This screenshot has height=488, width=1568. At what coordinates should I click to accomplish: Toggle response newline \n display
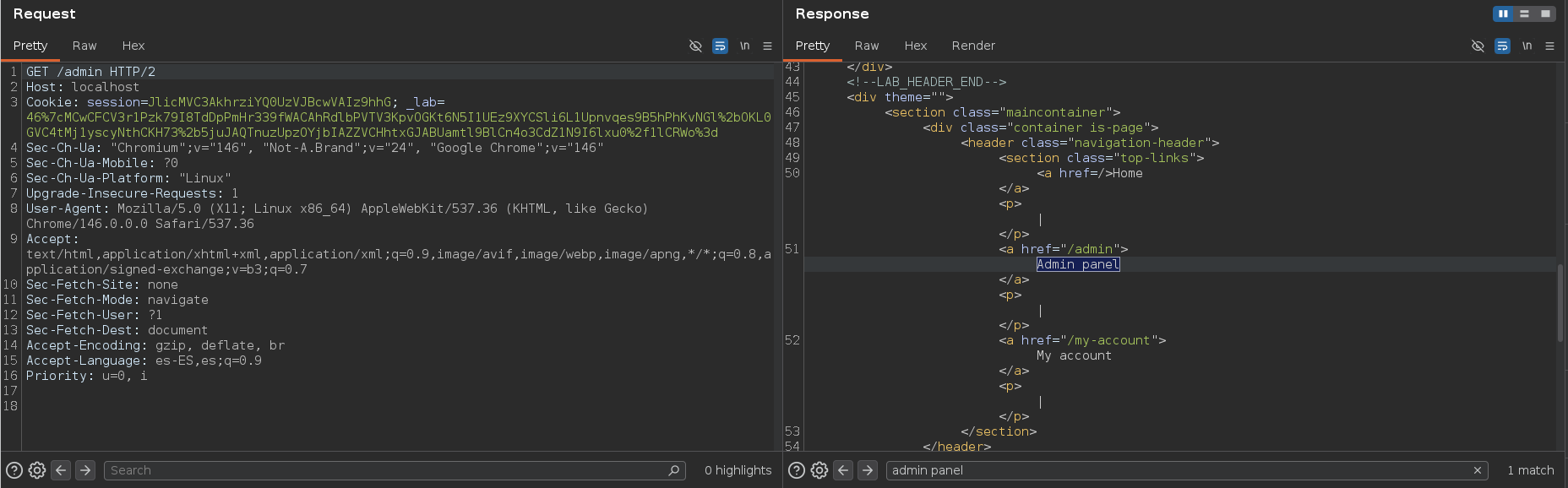tap(1527, 46)
